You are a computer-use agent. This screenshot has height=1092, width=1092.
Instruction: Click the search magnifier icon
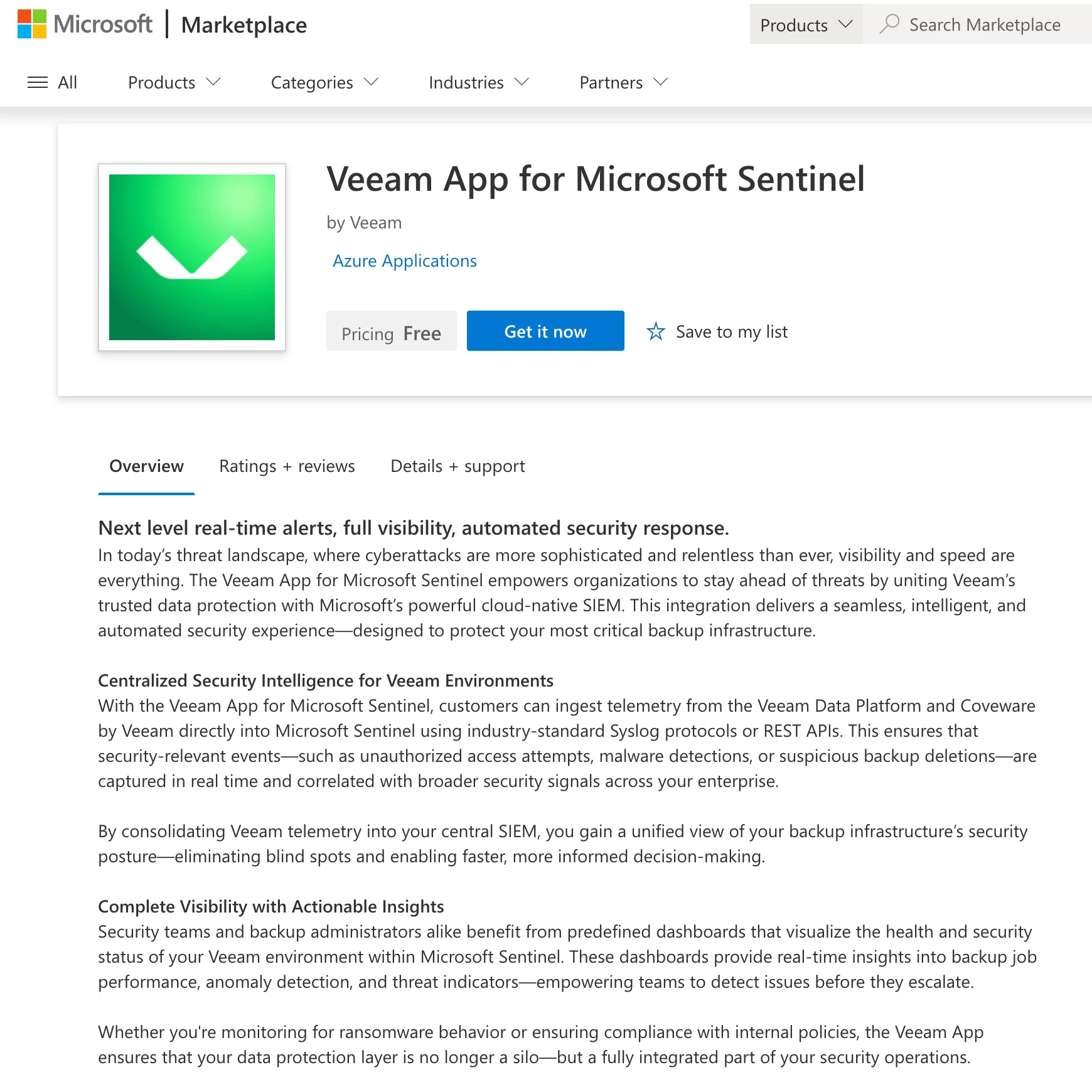[891, 24]
